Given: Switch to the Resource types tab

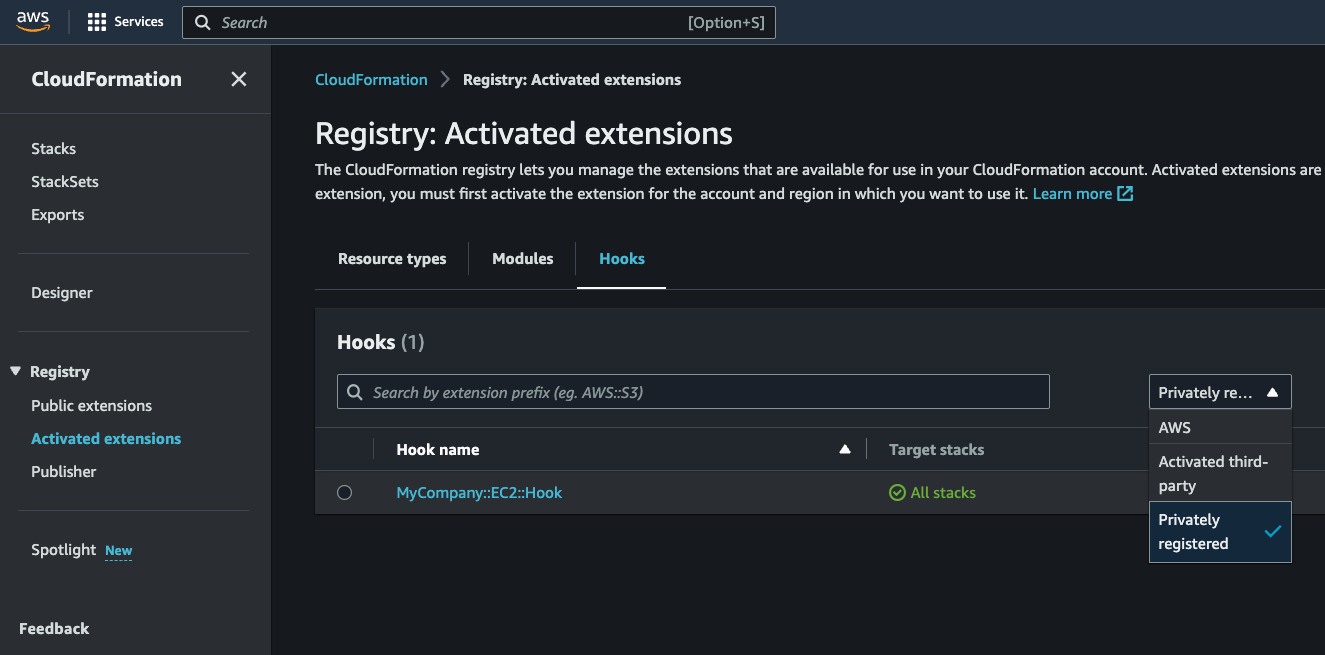Looking at the screenshot, I should tap(392, 258).
